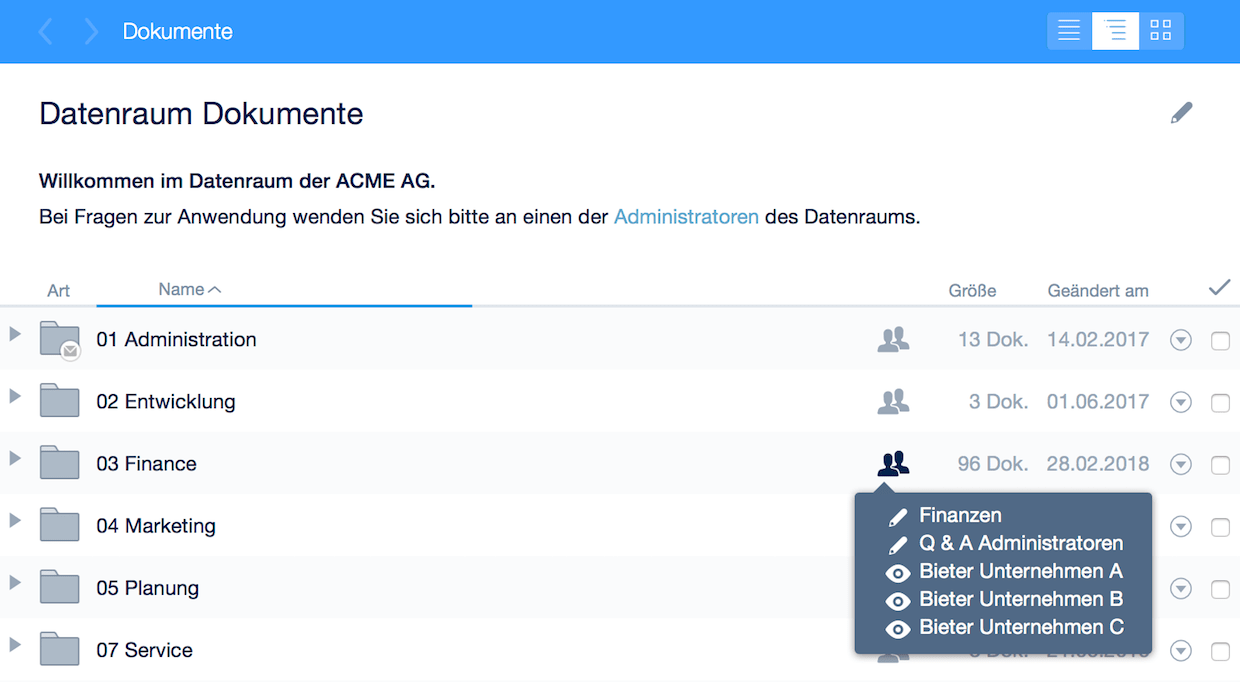Open the action dropdown for 03 Finance
Screen dimensions: 1240x682
pos(1181,465)
